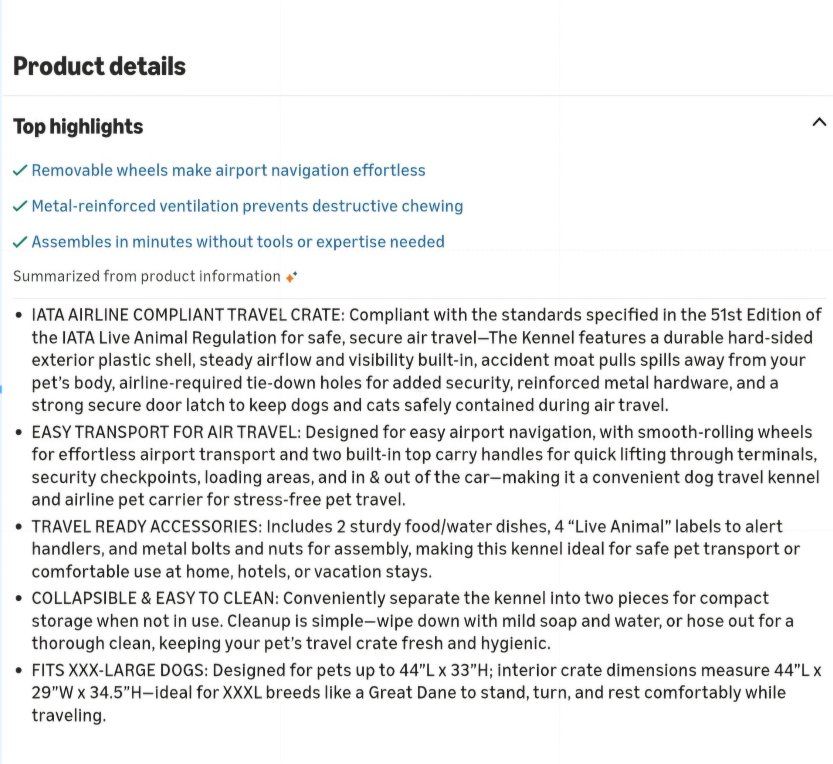833x764 pixels.
Task: Open 'Removable wheels make airport navigation effortless' link
Action: (228, 170)
